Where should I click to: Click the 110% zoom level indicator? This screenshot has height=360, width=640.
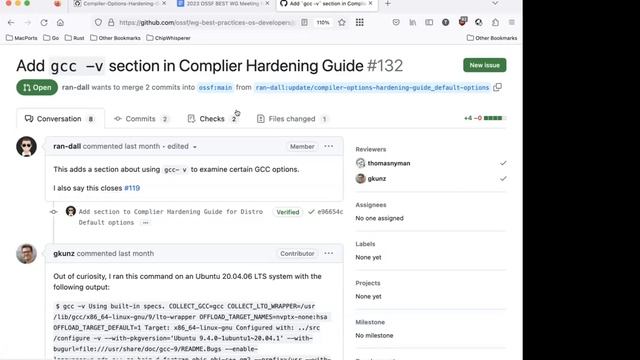point(323,22)
